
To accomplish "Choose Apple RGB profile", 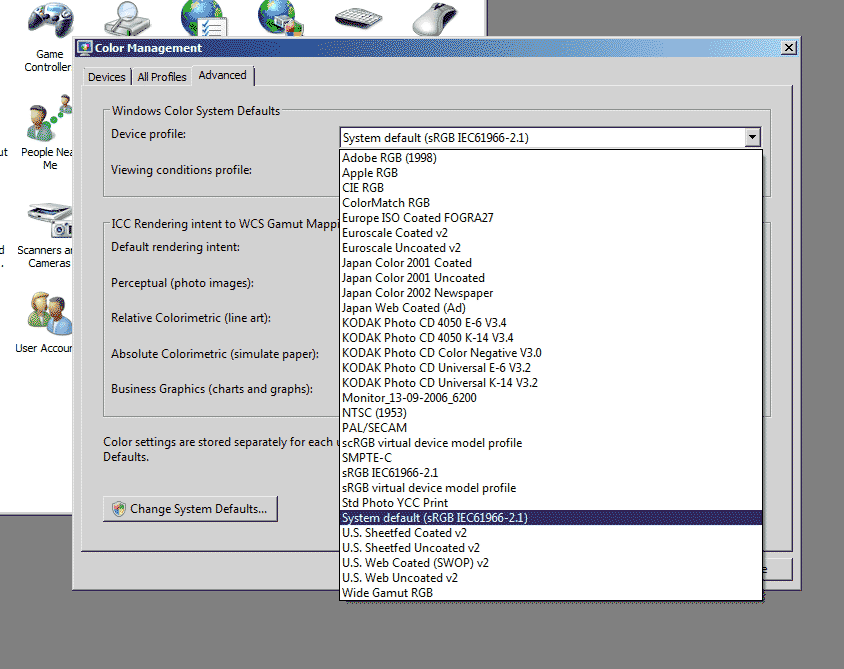I will click(x=551, y=173).
